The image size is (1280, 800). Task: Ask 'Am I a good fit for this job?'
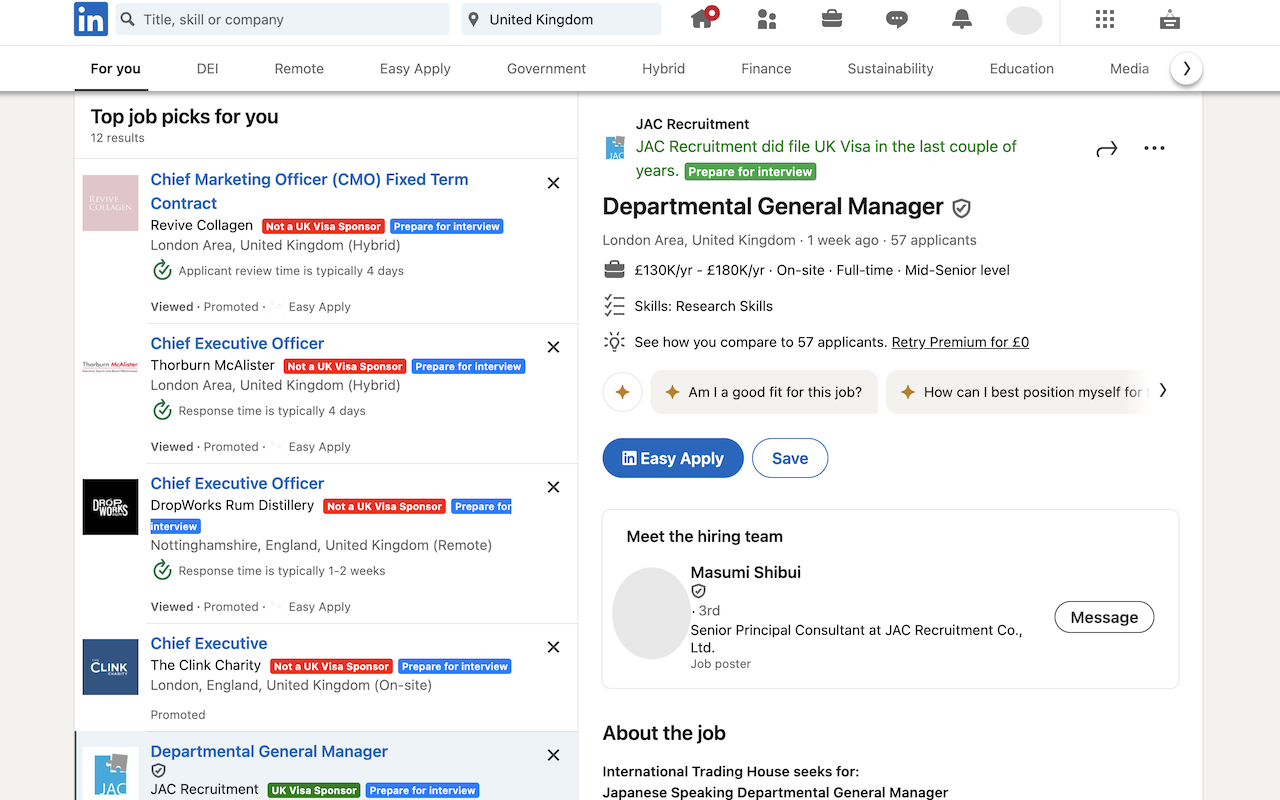[765, 392]
